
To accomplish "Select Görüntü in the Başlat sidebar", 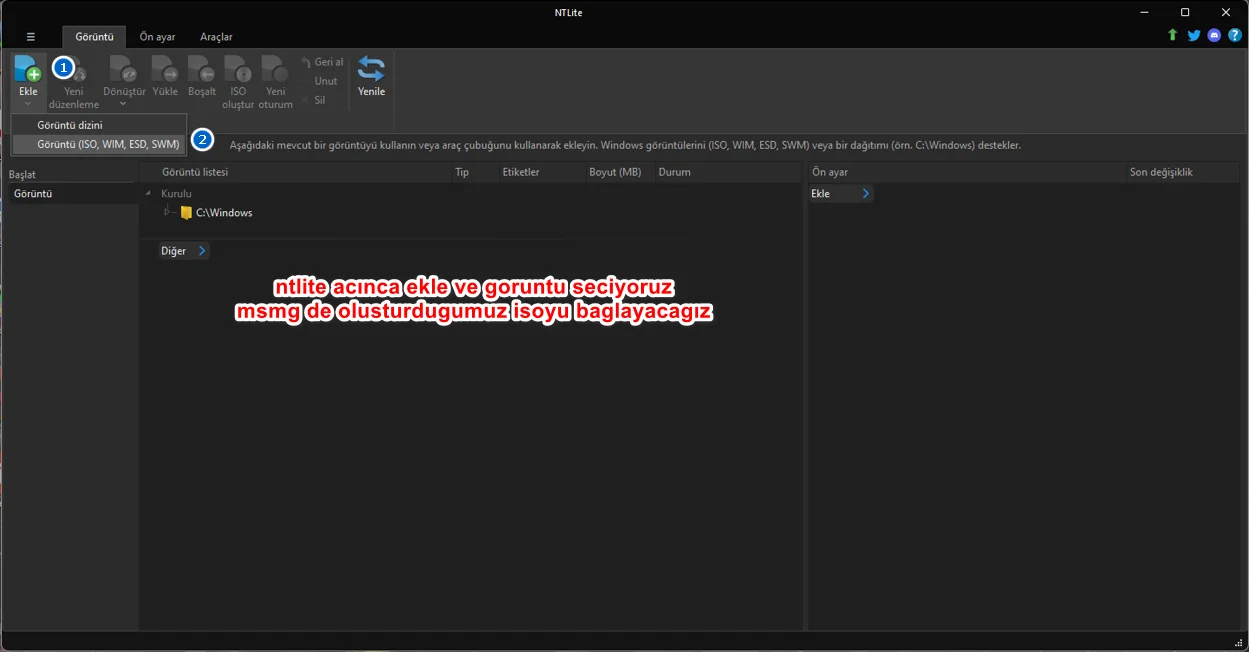I will coord(71,194).
